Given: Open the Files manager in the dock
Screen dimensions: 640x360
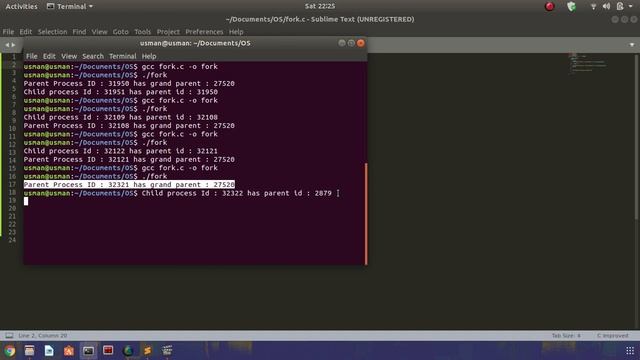Looking at the screenshot, I should (29, 351).
